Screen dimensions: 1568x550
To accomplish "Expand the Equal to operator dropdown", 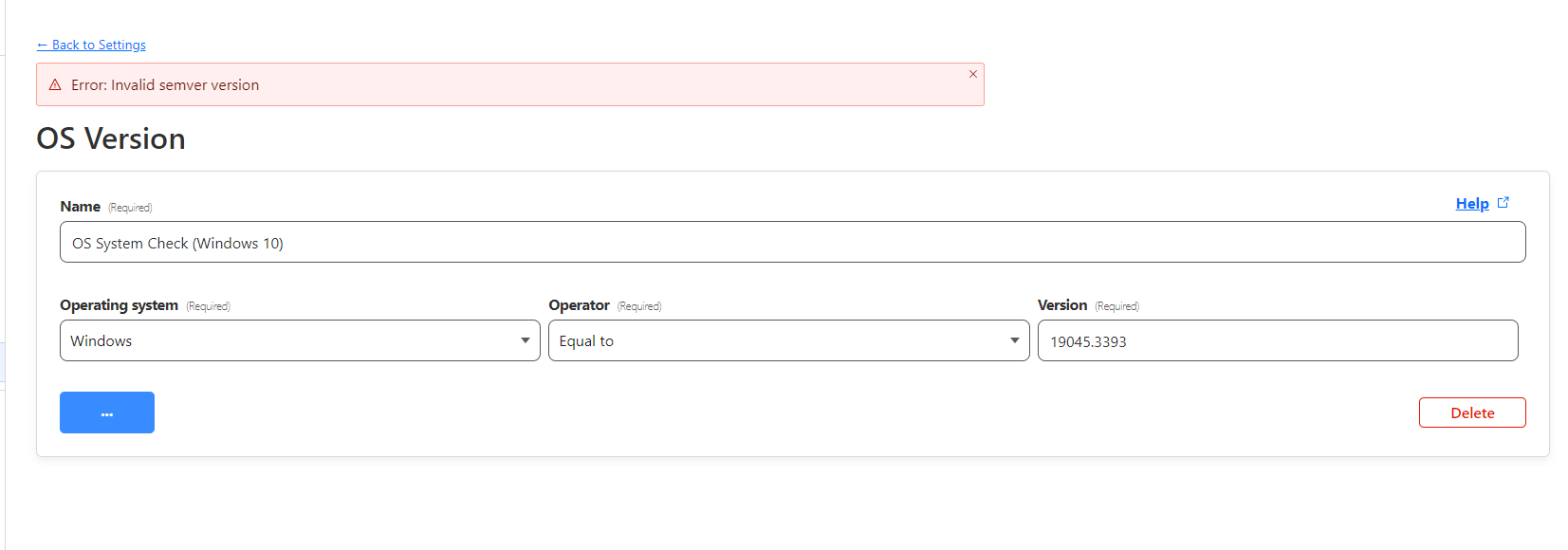I will (x=787, y=340).
